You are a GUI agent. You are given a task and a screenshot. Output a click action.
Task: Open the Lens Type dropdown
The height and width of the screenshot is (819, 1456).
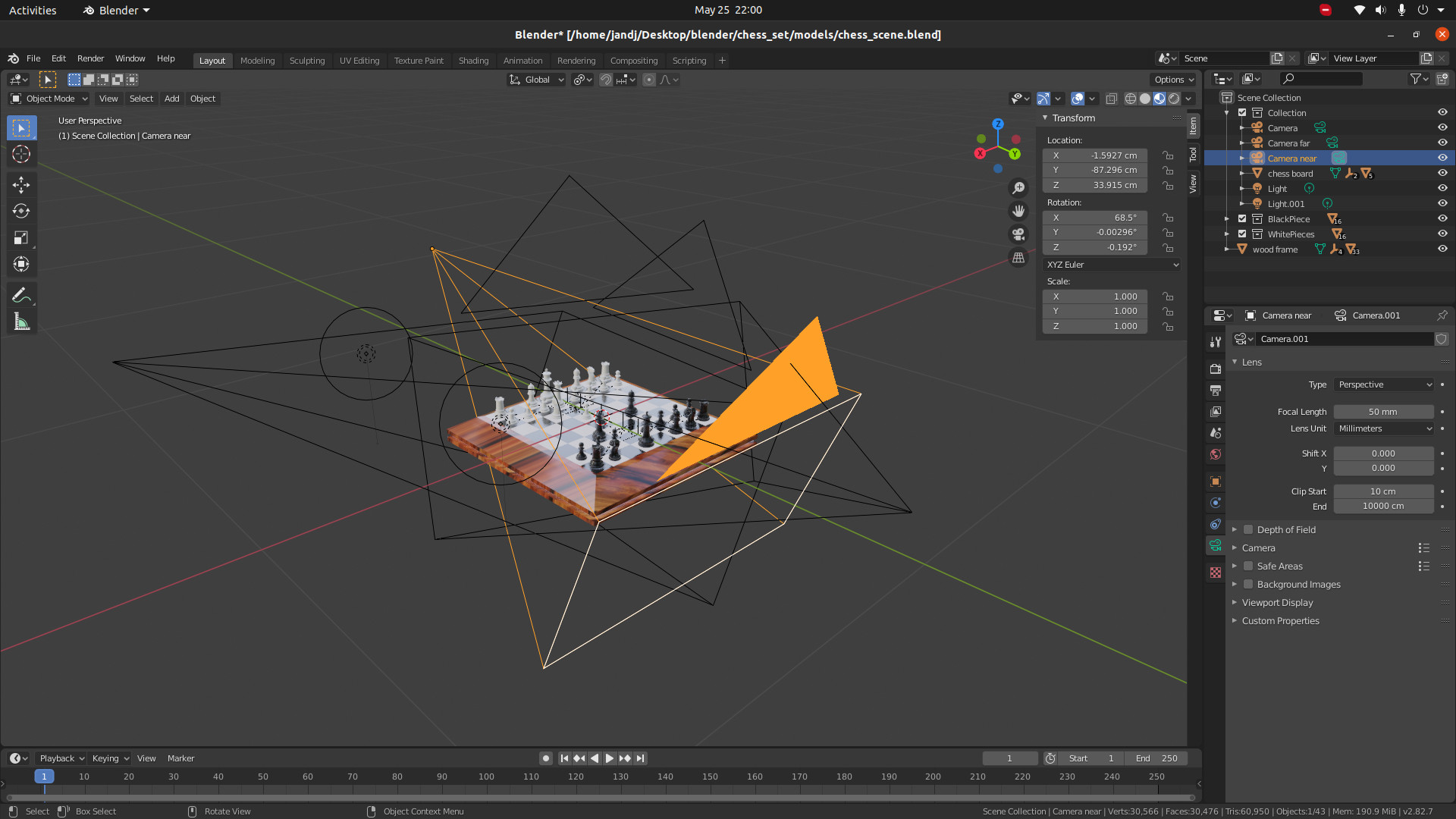(1383, 384)
